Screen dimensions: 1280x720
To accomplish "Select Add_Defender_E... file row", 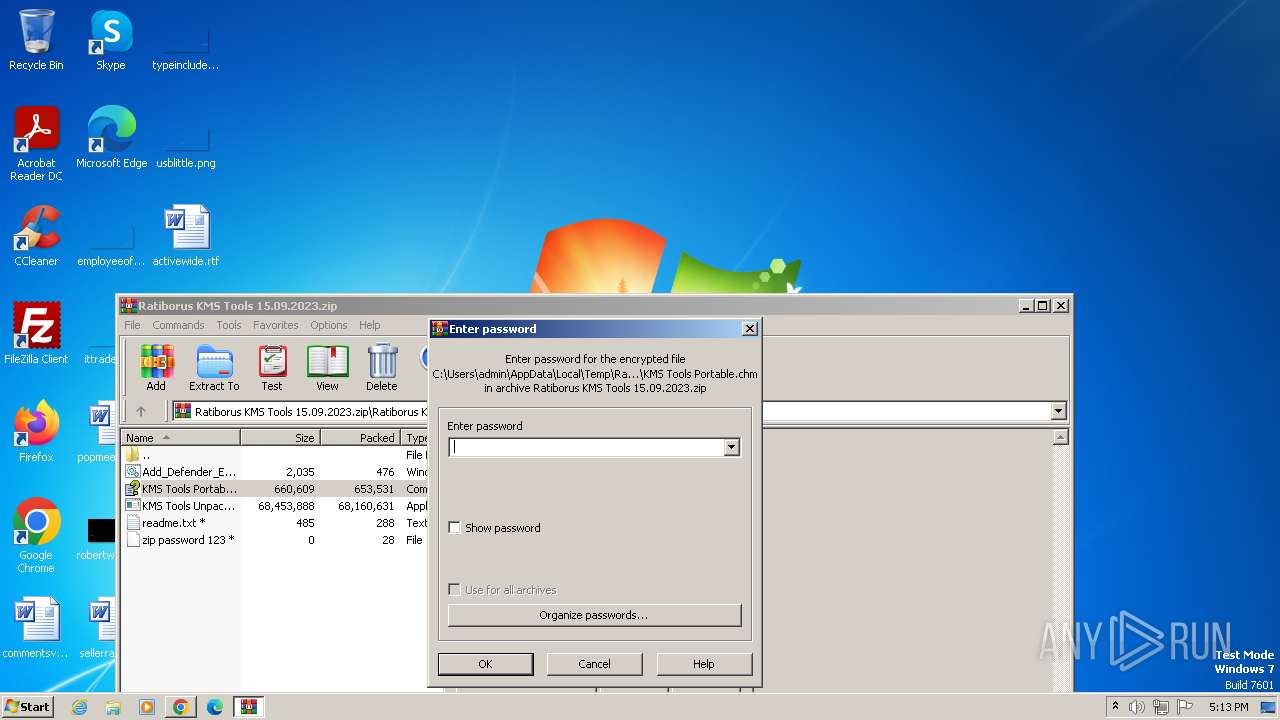I will 274,472.
